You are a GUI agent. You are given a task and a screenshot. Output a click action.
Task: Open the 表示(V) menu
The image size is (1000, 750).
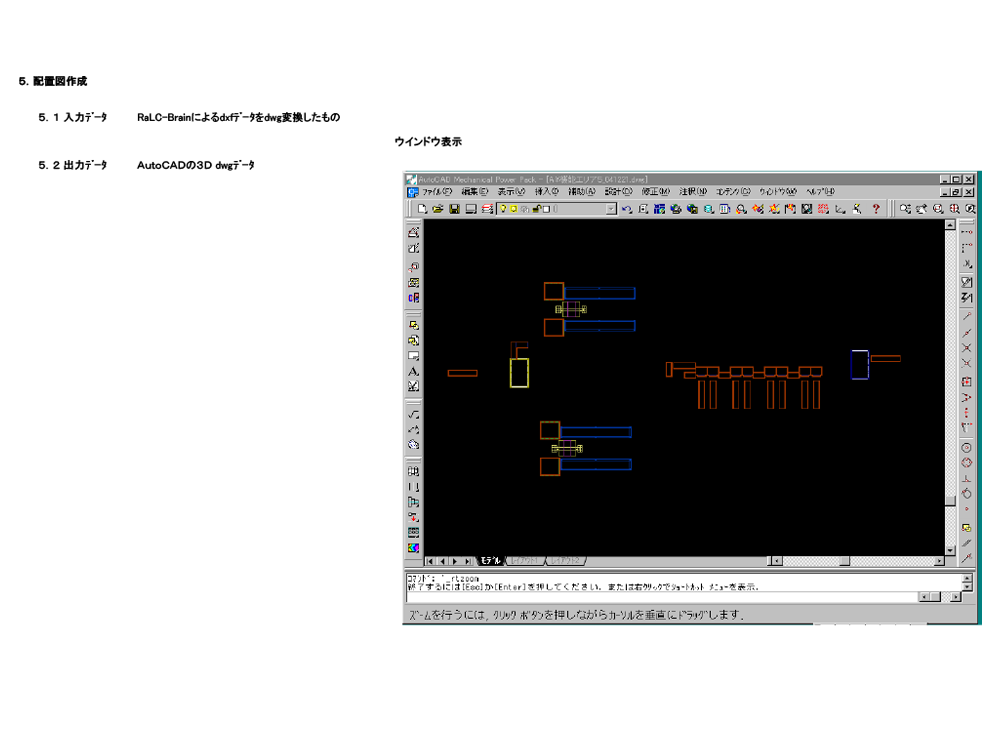(x=511, y=191)
